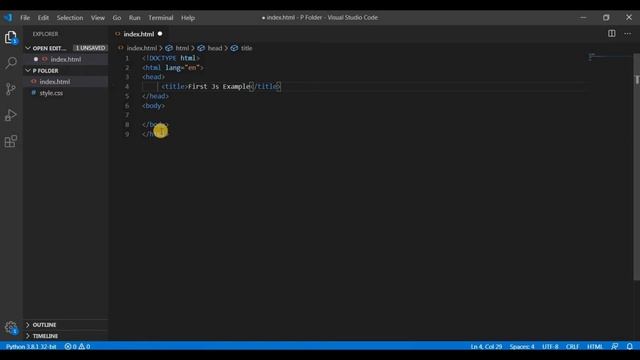Click the 1 UNSAVED badge

click(x=90, y=48)
